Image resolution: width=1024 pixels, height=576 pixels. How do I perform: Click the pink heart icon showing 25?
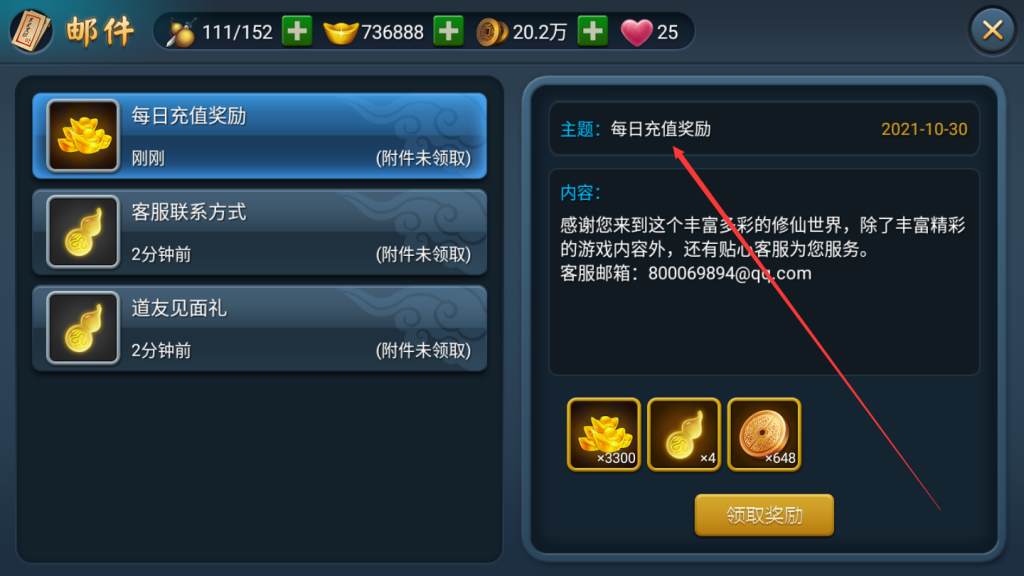coord(636,32)
